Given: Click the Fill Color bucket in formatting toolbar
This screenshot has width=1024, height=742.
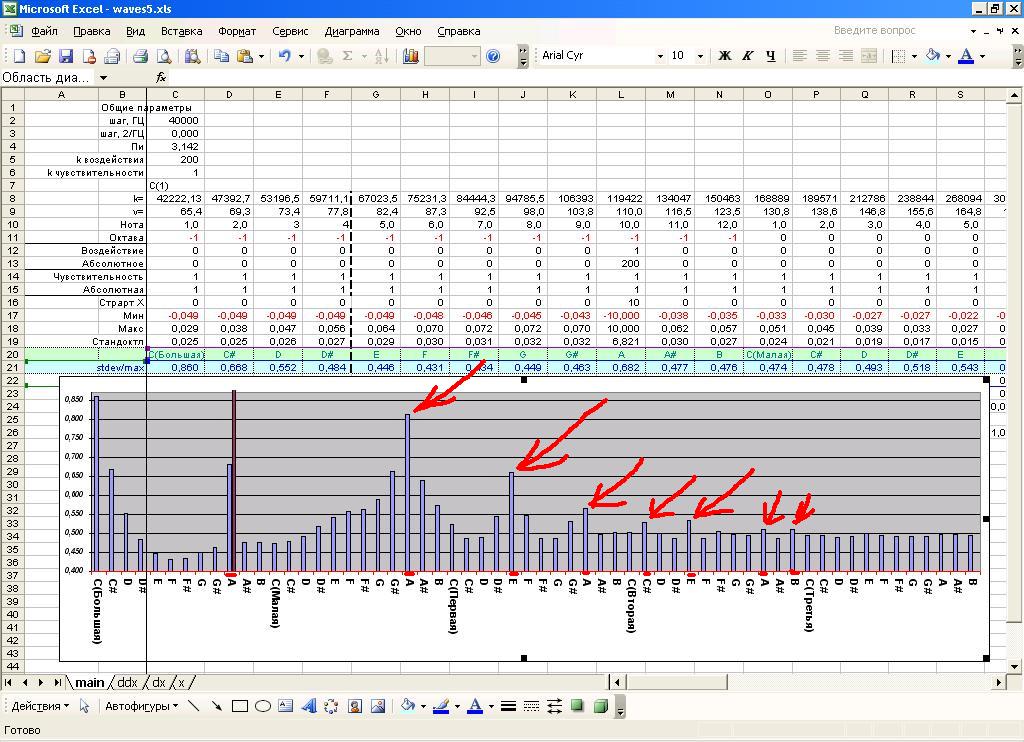Looking at the screenshot, I should [933, 56].
